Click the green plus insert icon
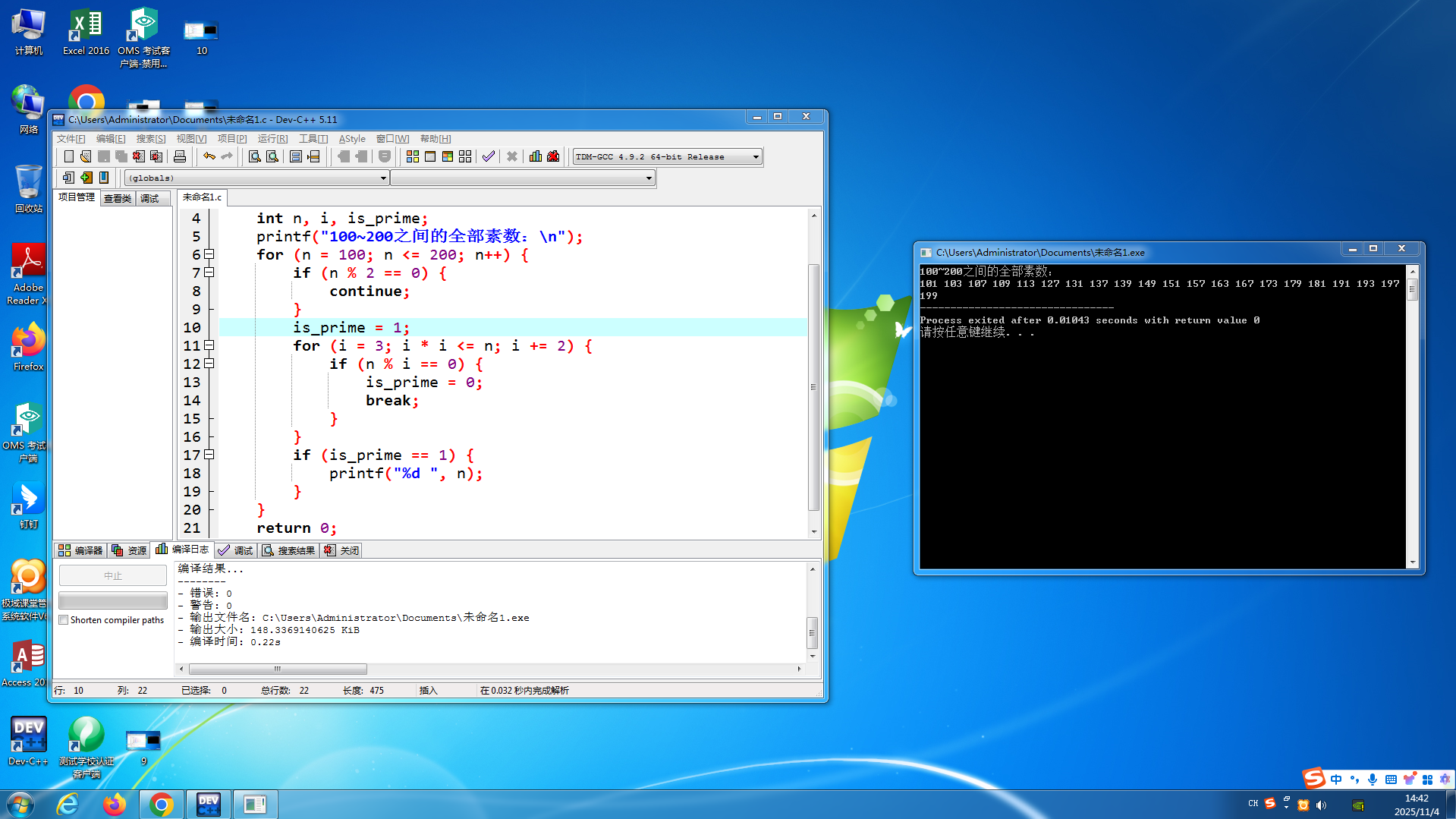1456x819 pixels. click(86, 178)
